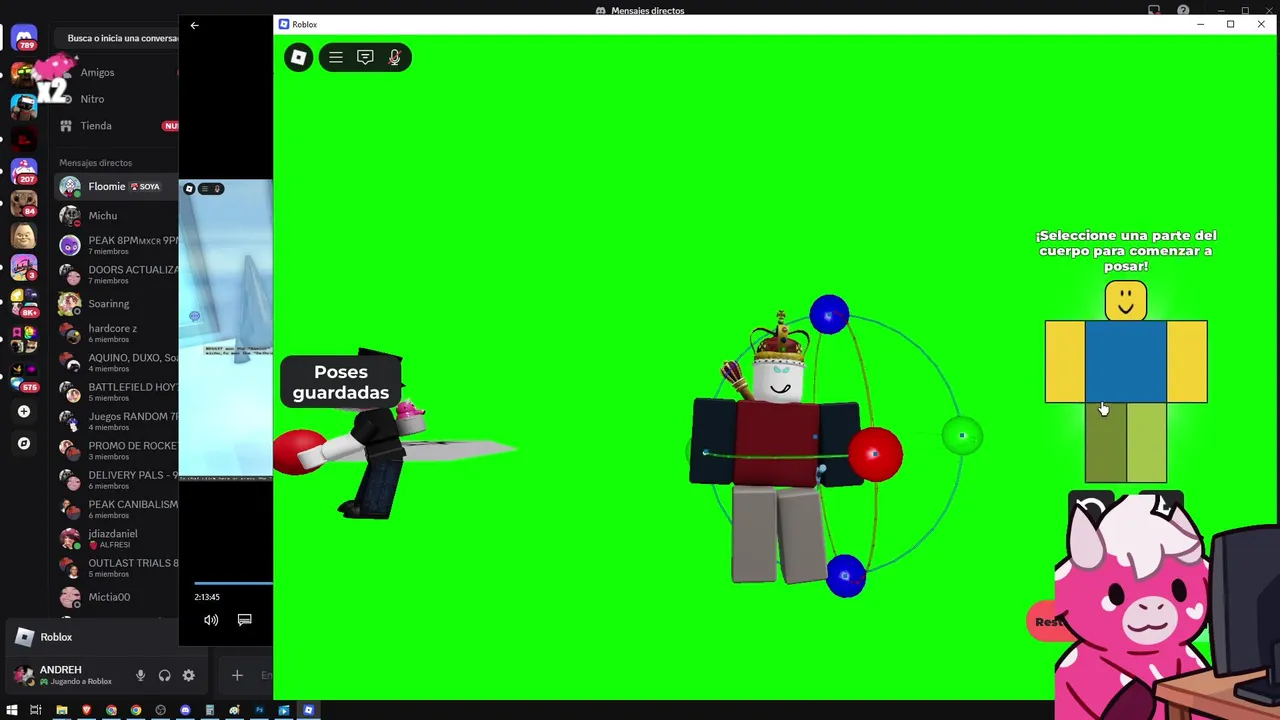Open the stream chat bubble icon
This screenshot has height=720, width=1280.
[x=244, y=620]
